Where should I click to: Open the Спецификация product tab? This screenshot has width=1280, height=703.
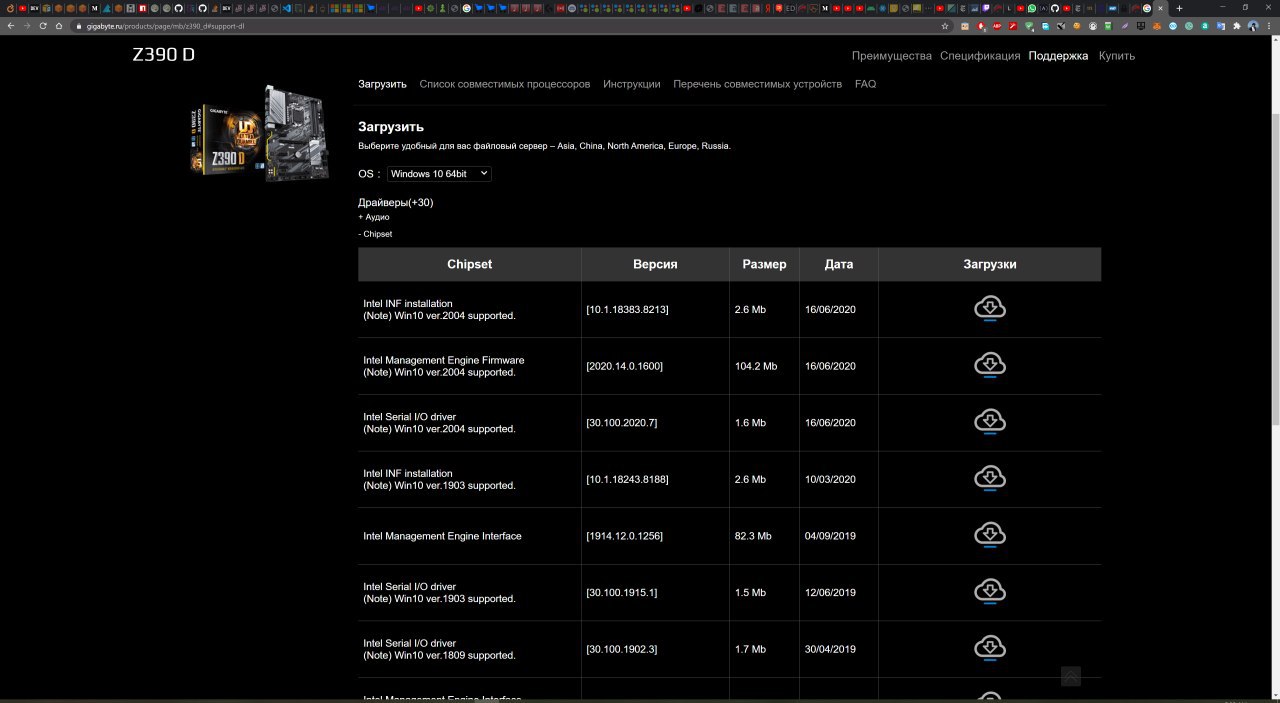click(980, 56)
